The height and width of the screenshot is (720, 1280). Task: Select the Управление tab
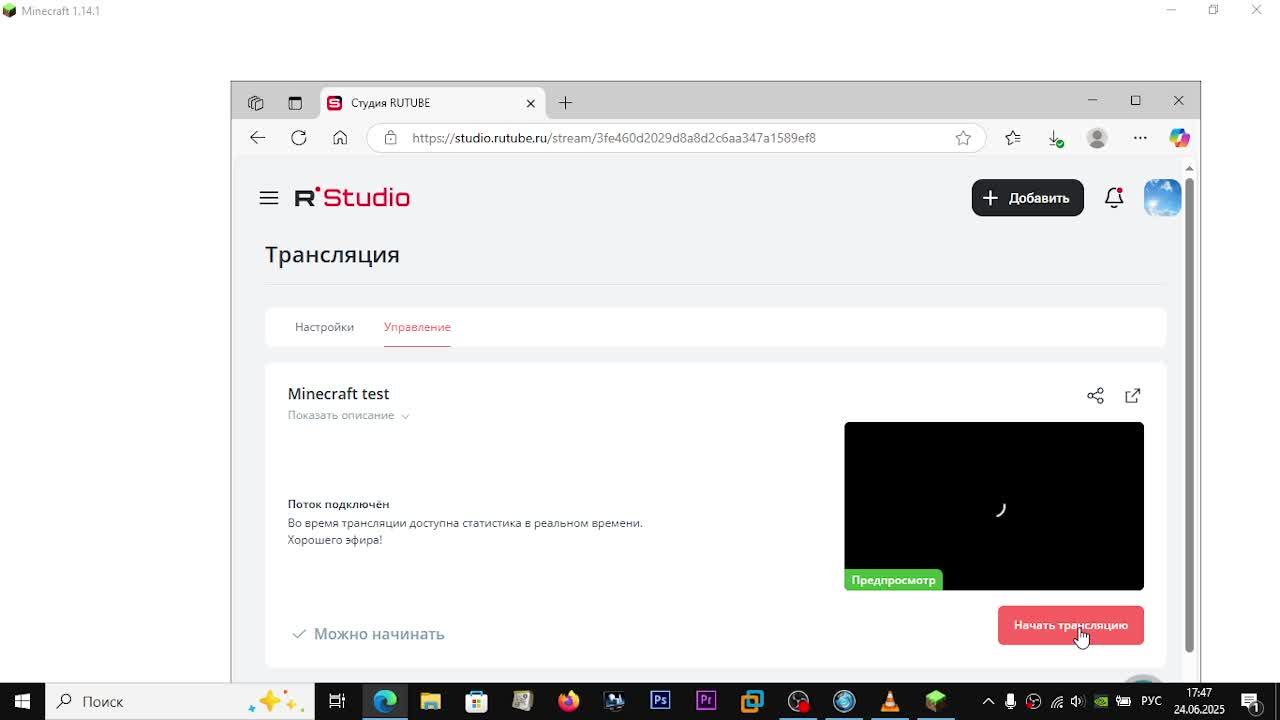click(417, 327)
